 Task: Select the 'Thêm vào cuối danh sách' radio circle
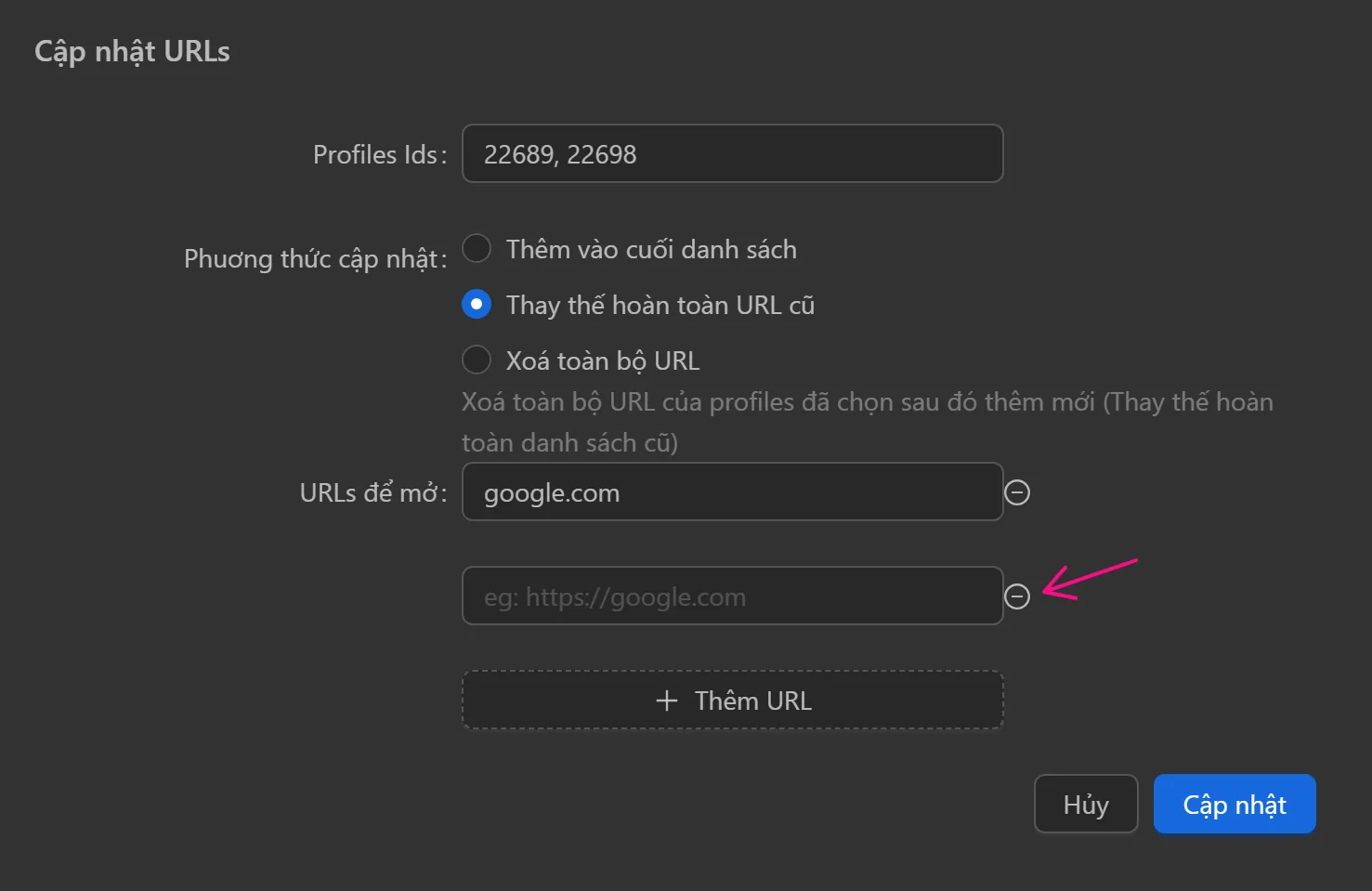tap(477, 249)
